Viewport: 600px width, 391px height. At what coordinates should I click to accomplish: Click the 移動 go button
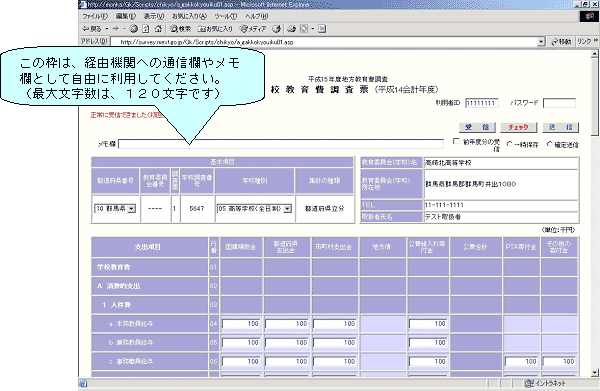[x=561, y=42]
